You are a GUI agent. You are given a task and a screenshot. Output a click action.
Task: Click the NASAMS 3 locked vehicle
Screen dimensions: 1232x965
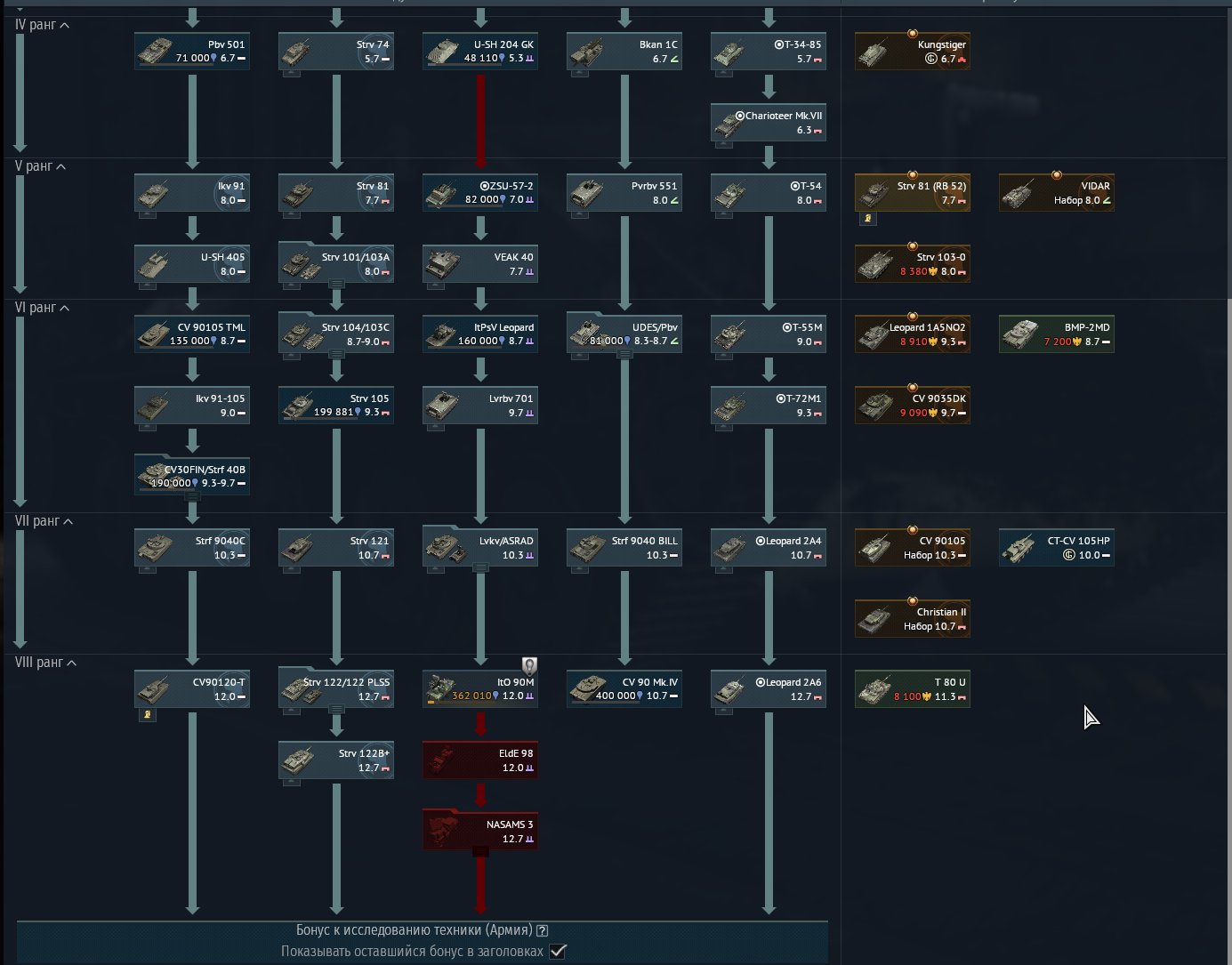click(x=480, y=832)
